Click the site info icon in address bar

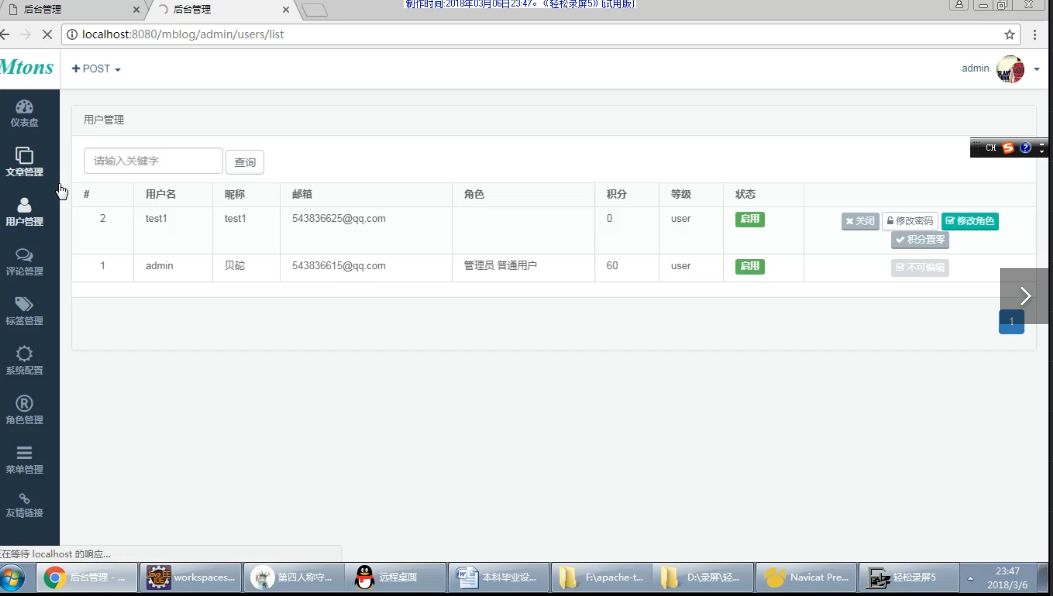point(72,34)
